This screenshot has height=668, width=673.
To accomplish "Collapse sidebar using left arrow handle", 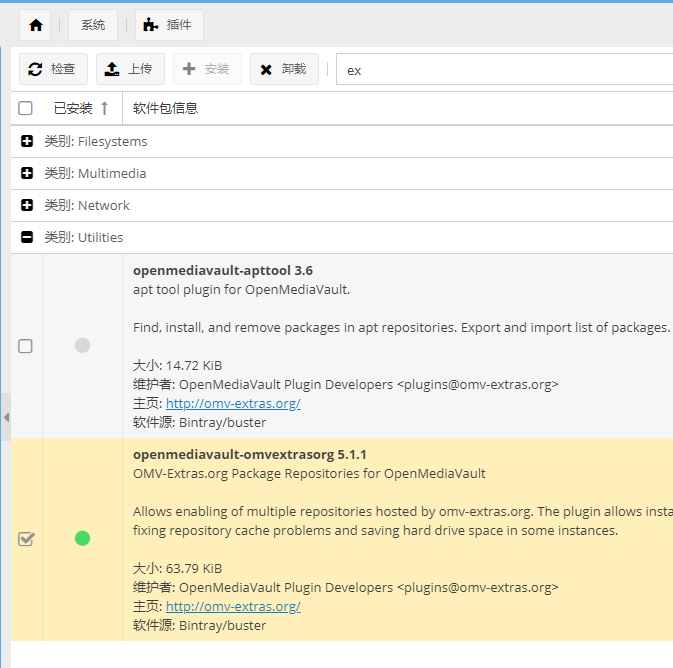I will (6, 417).
